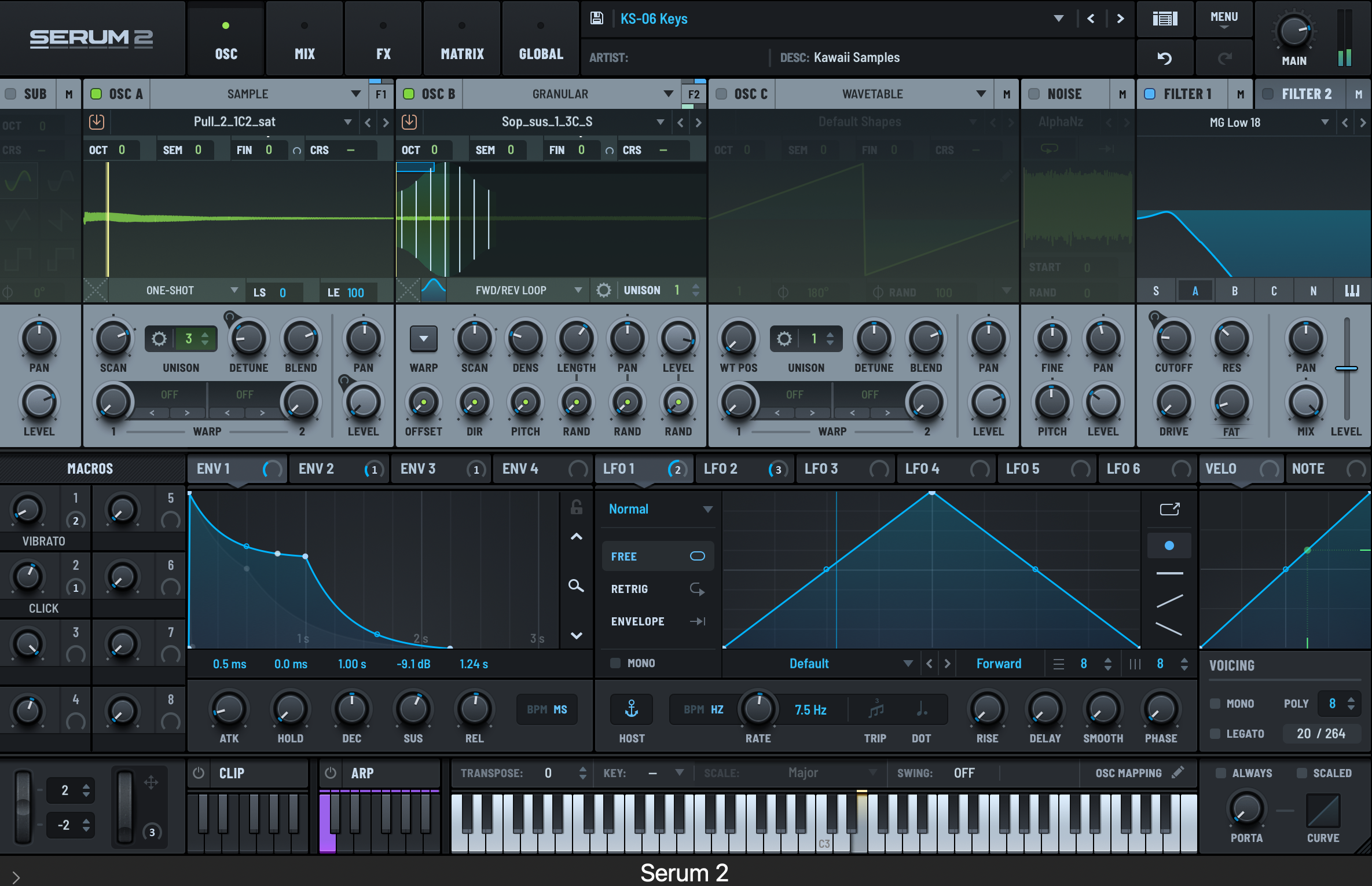The height and width of the screenshot is (886, 1372).
Task: Open OSC A unison gear settings
Action: (x=159, y=338)
